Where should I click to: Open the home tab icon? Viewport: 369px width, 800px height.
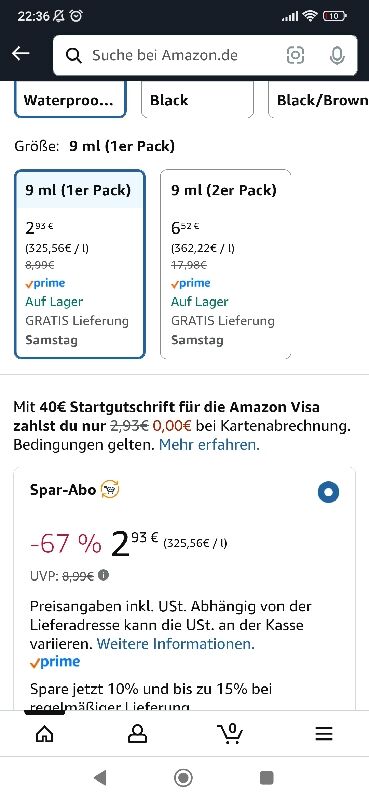click(x=44, y=734)
